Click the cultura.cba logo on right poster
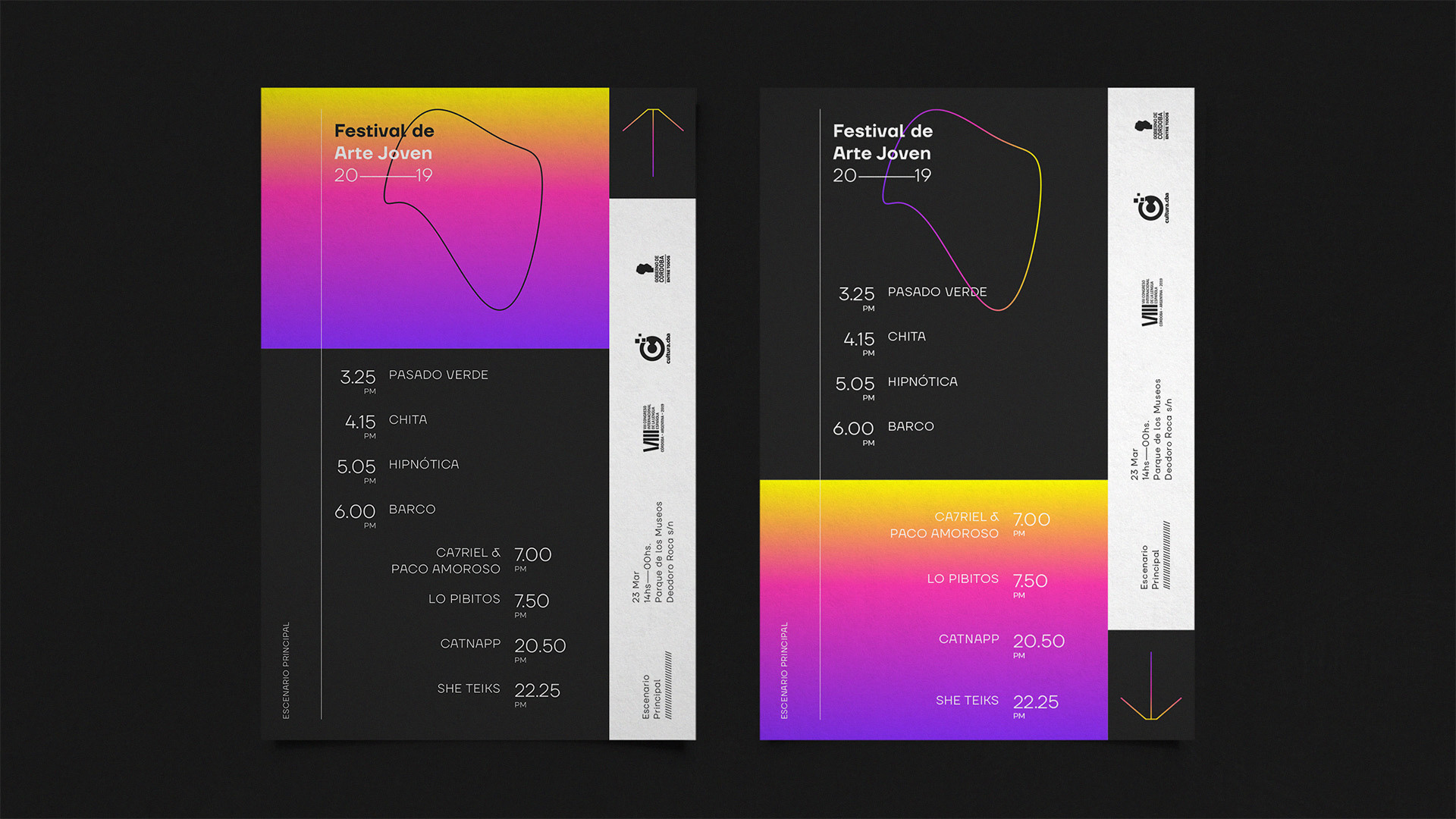This screenshot has height=819, width=1456. click(x=1151, y=207)
